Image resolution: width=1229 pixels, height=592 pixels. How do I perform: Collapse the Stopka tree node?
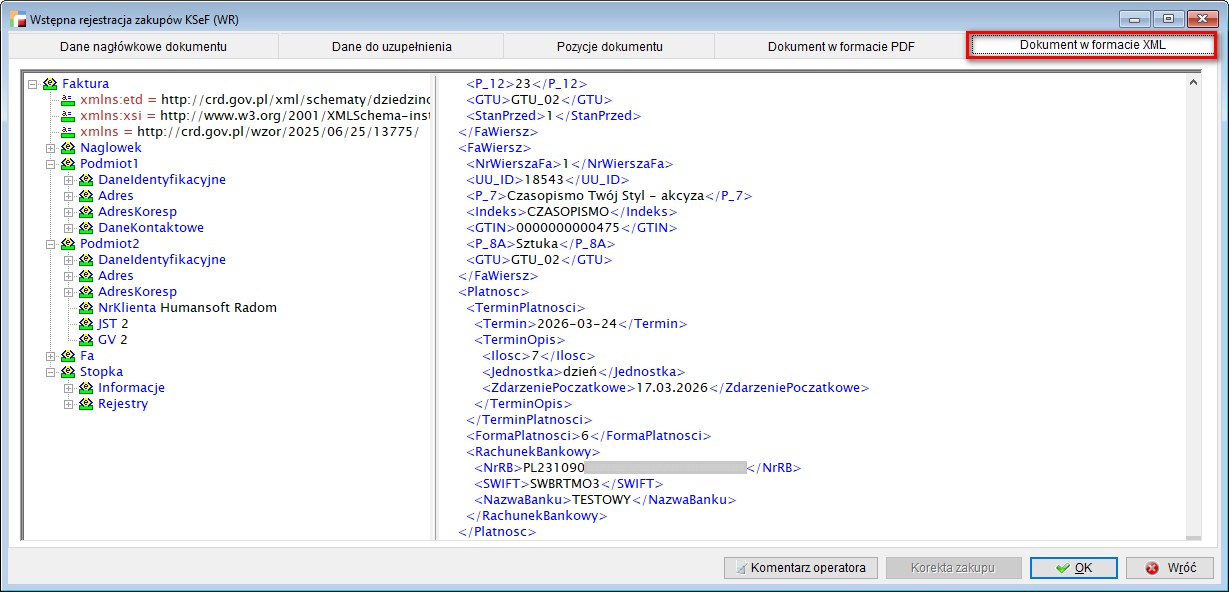click(51, 372)
